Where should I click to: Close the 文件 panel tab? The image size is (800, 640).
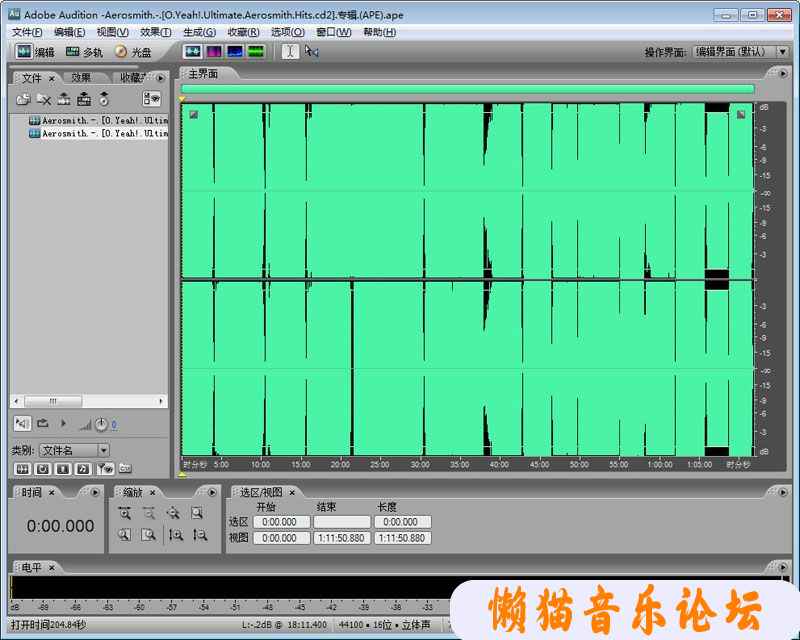pyautogui.click(x=52, y=79)
